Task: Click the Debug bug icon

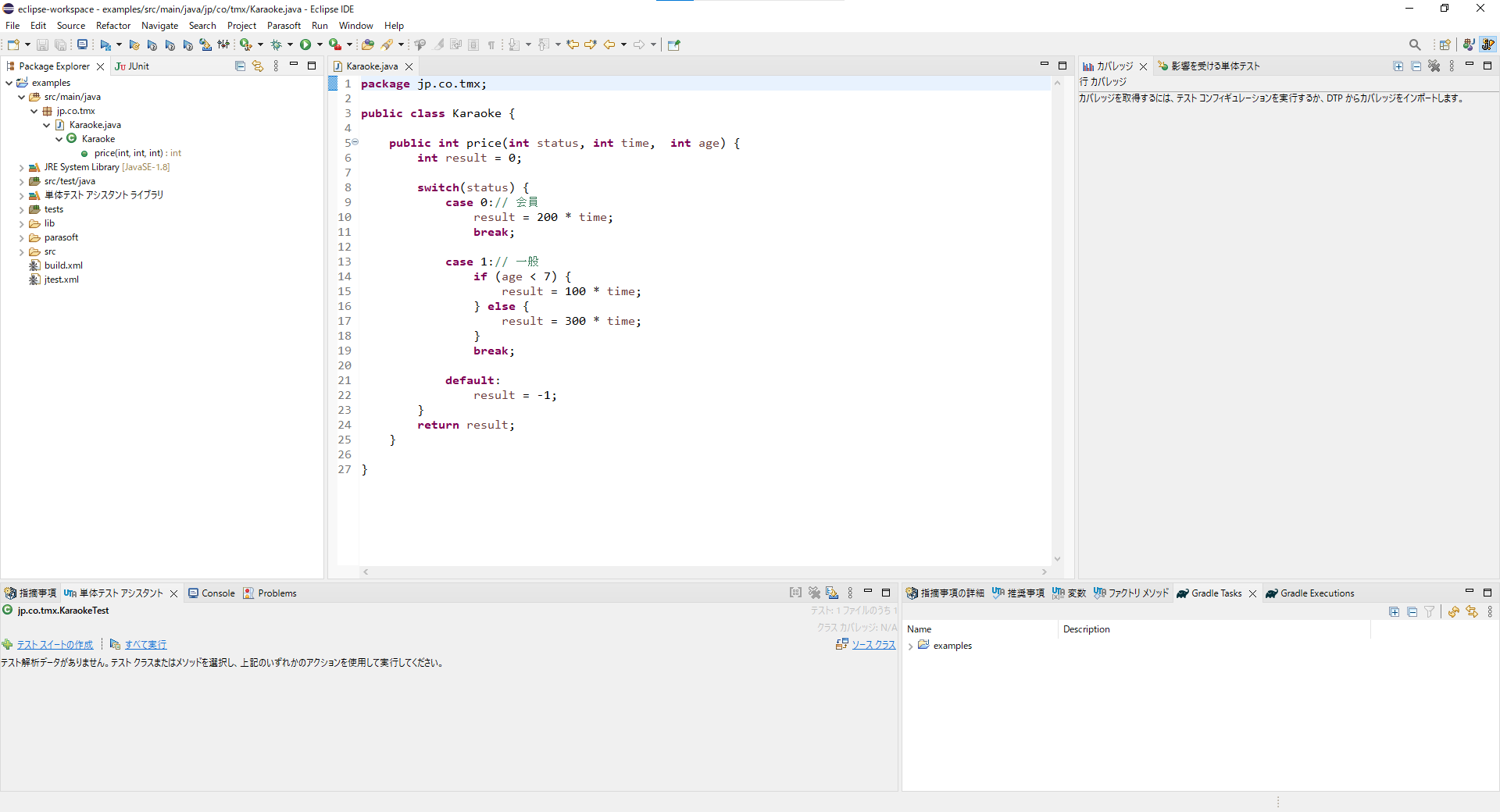Action: point(276,45)
